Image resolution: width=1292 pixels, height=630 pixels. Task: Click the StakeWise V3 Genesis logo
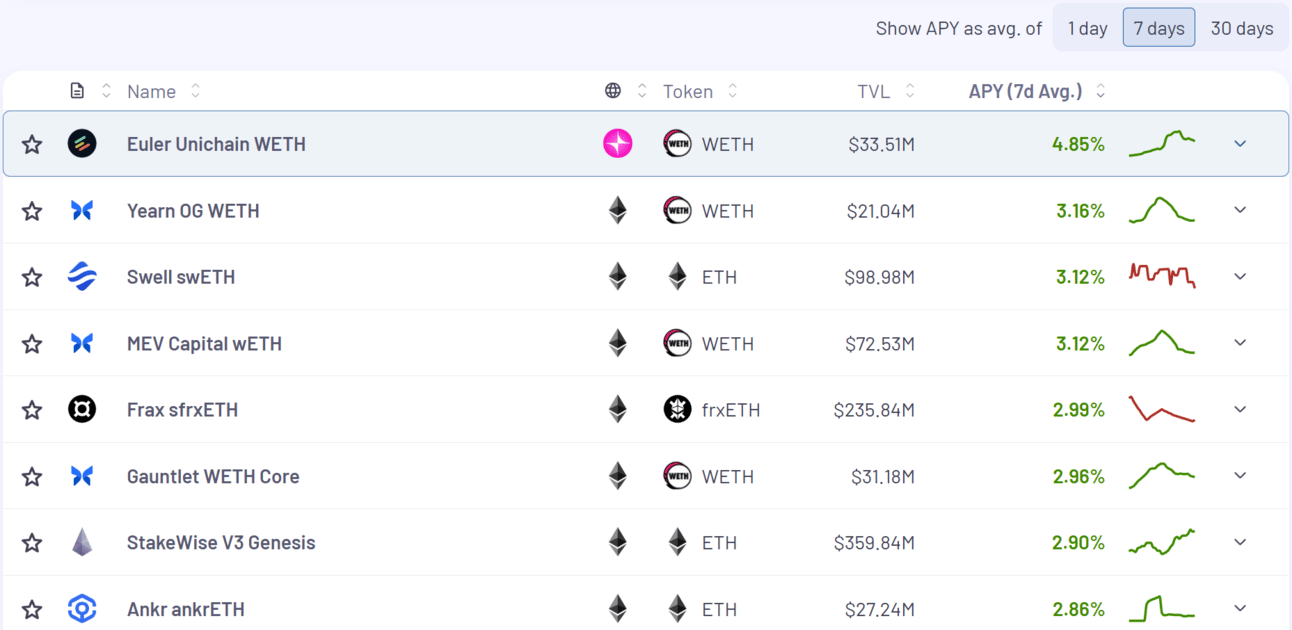(x=82, y=543)
